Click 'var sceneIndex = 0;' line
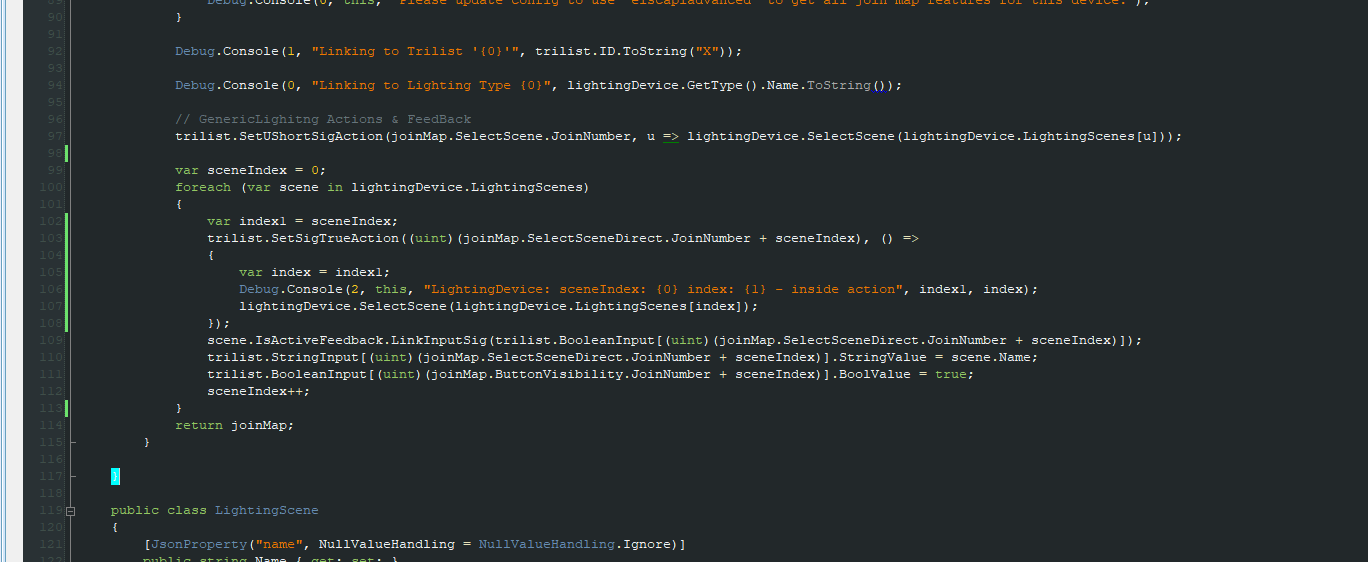The height and width of the screenshot is (562, 1368). coord(251,170)
